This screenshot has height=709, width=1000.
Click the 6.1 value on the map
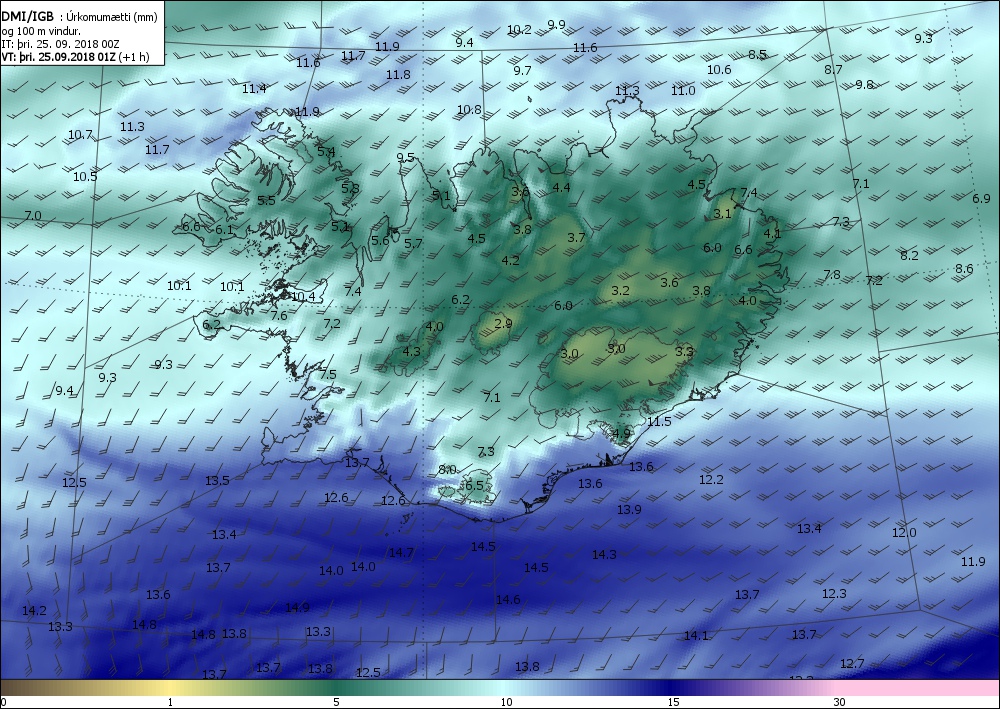click(x=224, y=230)
